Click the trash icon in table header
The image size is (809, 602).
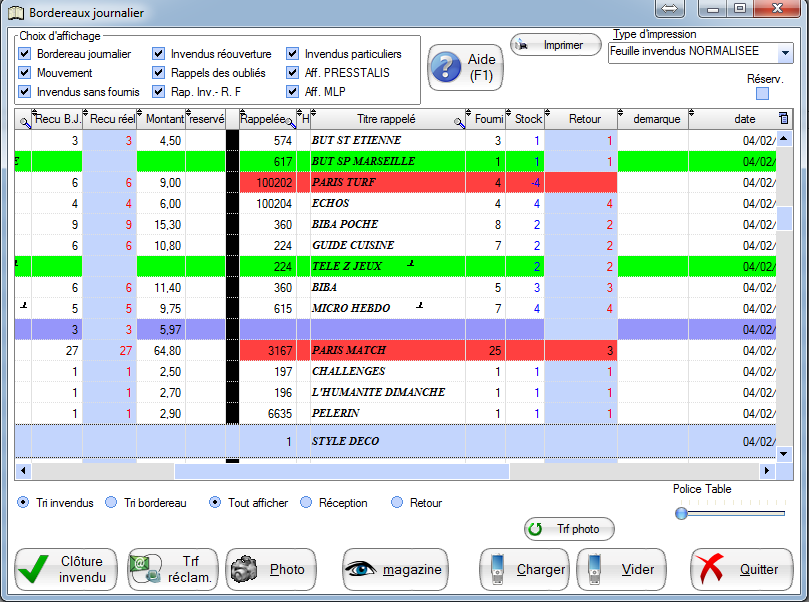pos(783,119)
